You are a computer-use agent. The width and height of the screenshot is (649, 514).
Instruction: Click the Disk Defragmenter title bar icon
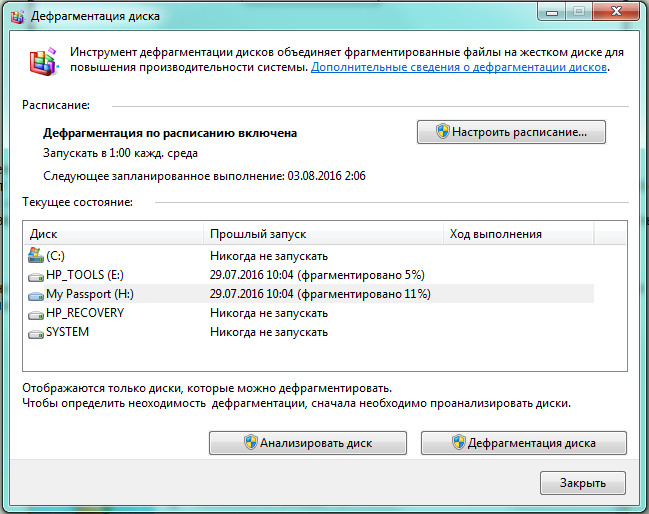point(17,16)
